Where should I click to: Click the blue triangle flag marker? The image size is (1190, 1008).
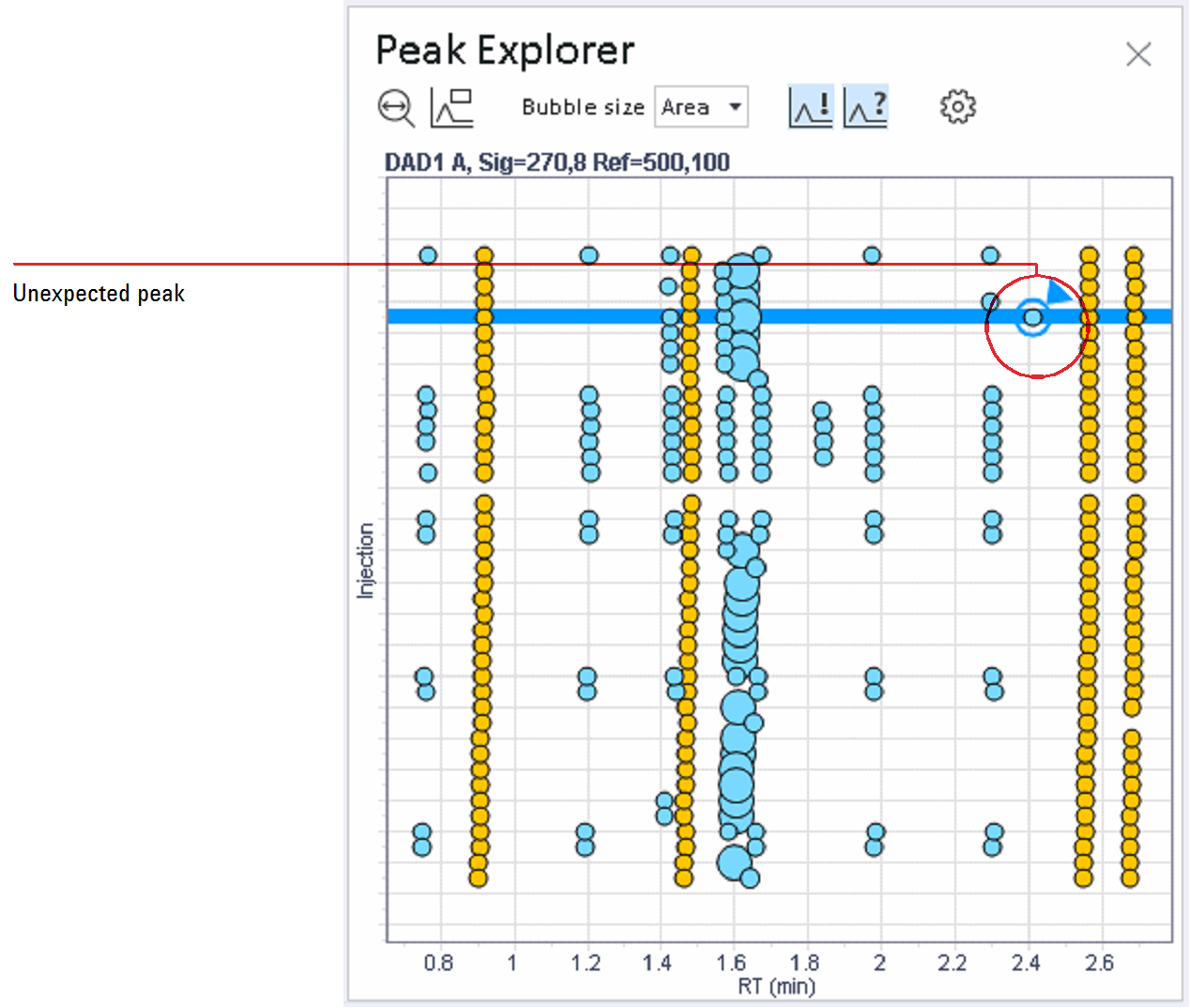[x=1058, y=292]
